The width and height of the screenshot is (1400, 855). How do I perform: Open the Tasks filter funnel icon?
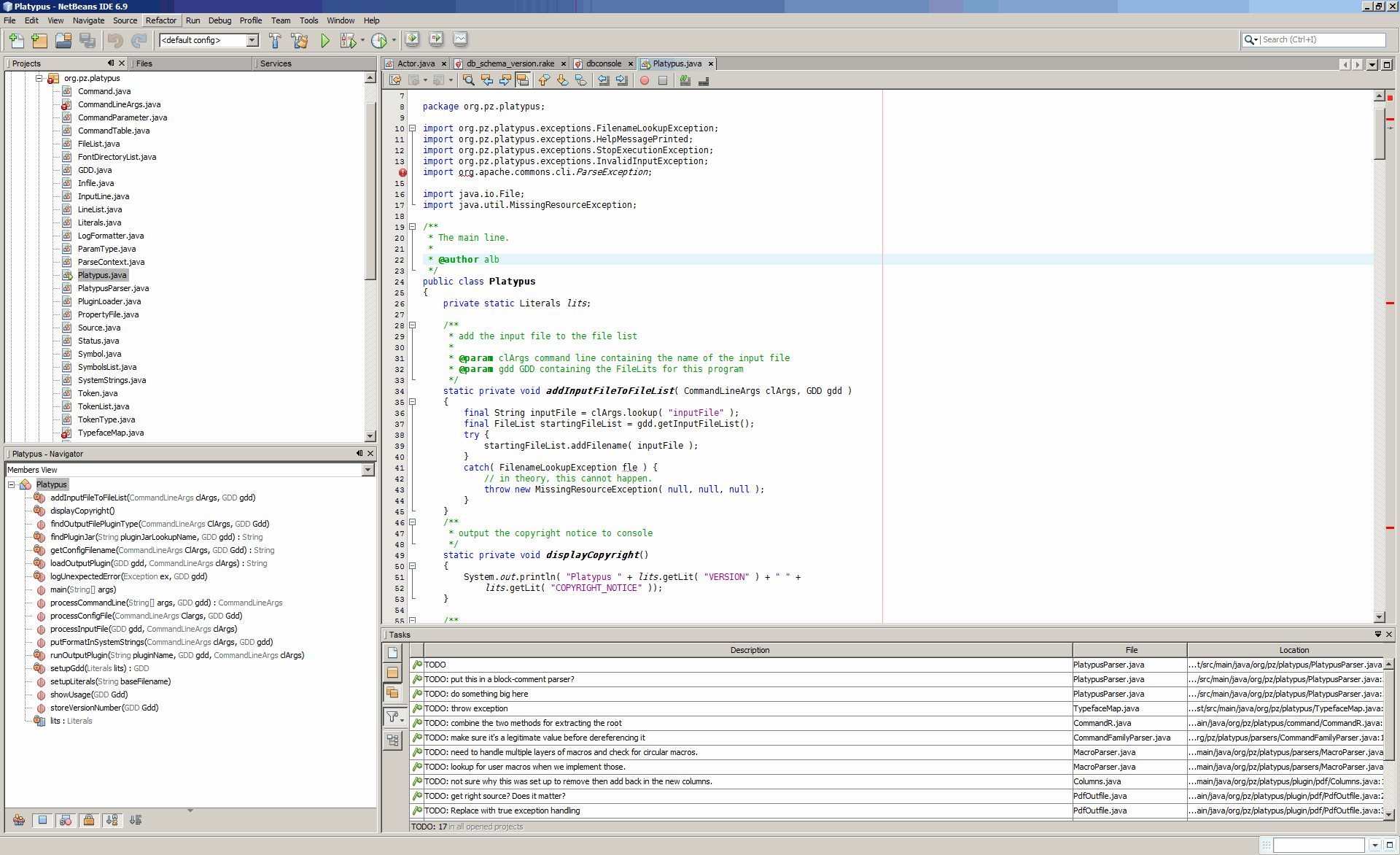(x=393, y=717)
